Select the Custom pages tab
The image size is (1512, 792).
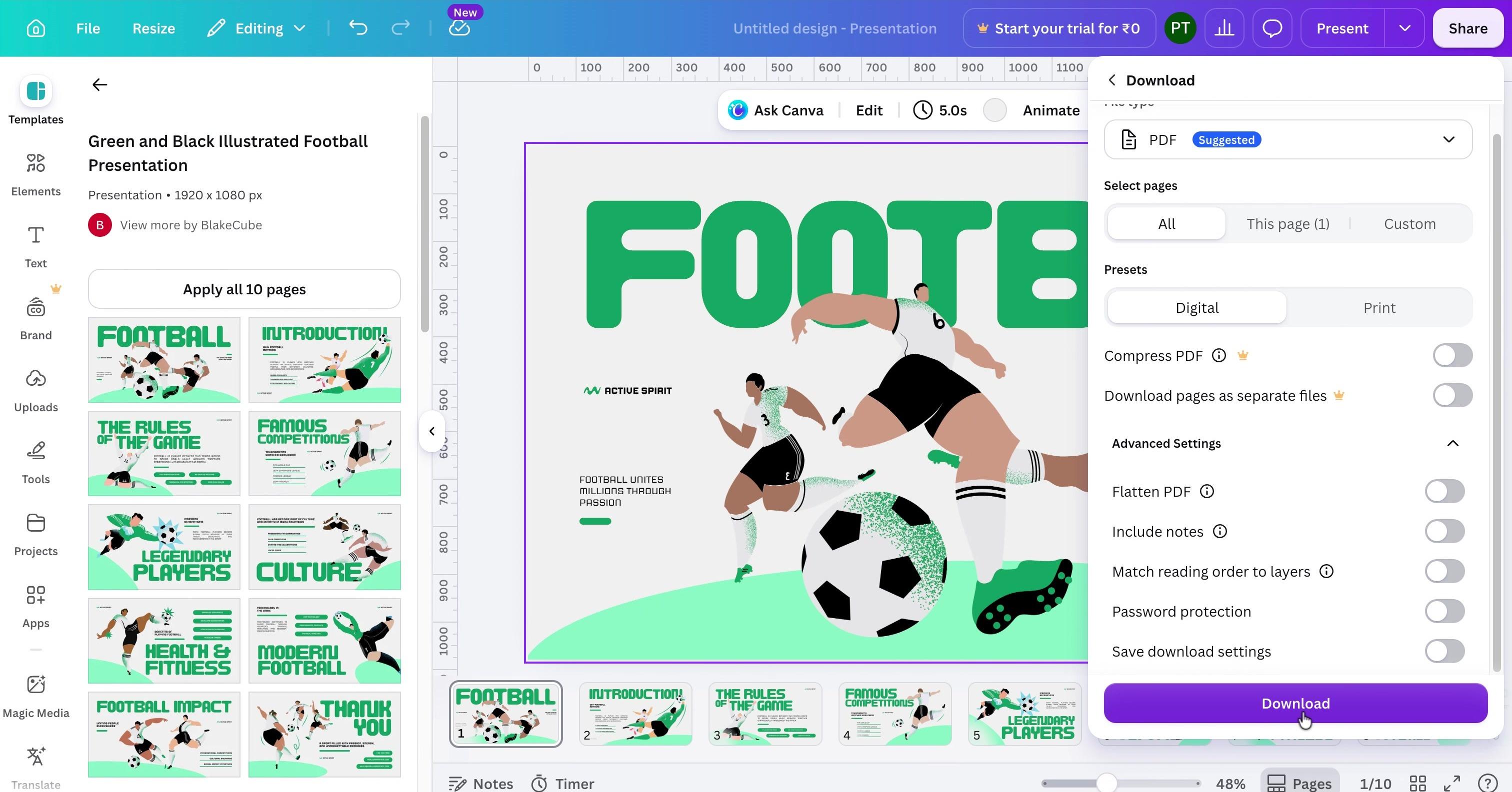[x=1409, y=223]
